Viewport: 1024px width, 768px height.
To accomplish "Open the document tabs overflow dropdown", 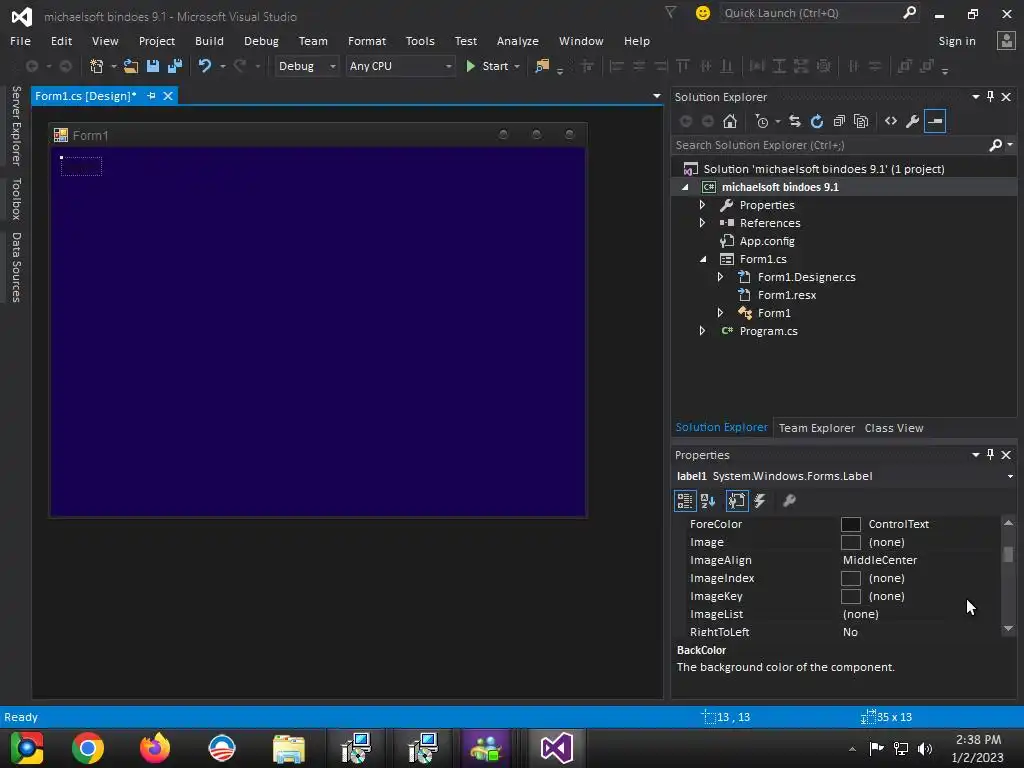I will point(656,96).
